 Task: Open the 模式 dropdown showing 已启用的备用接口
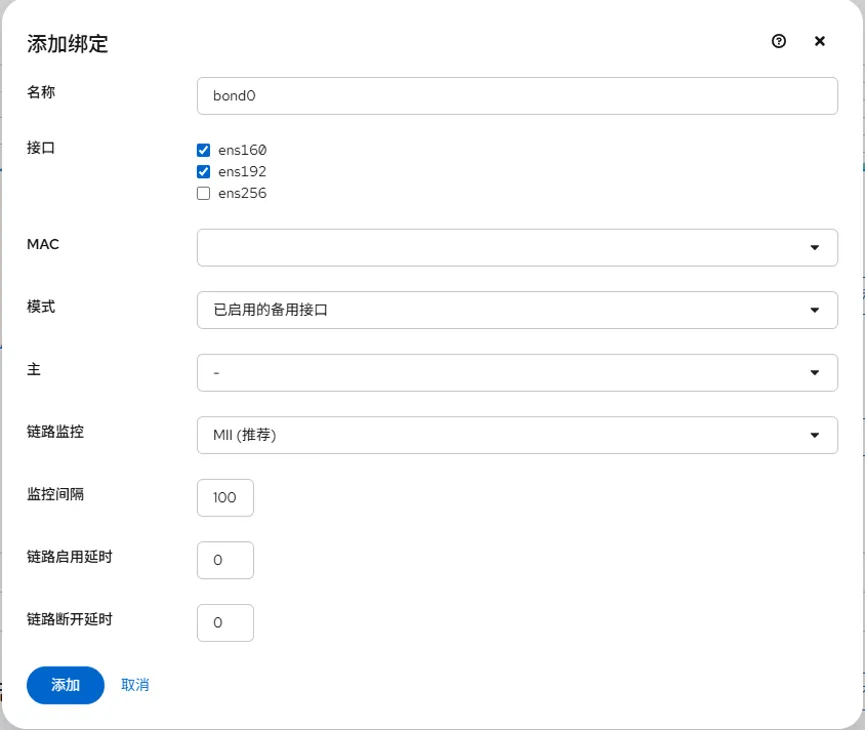[517, 310]
